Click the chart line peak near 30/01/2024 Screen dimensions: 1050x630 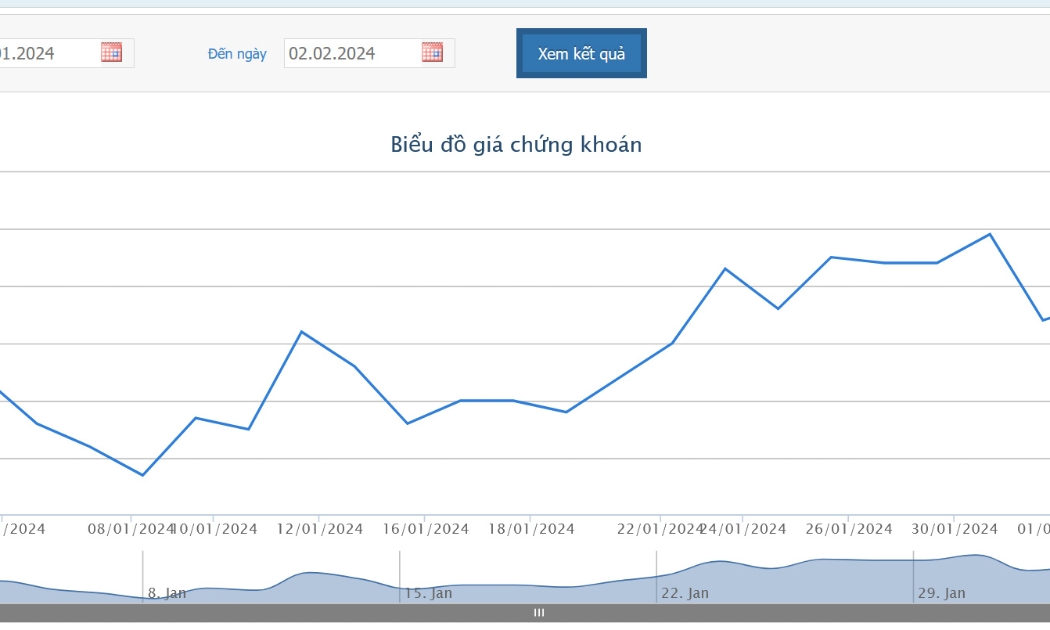(x=990, y=234)
